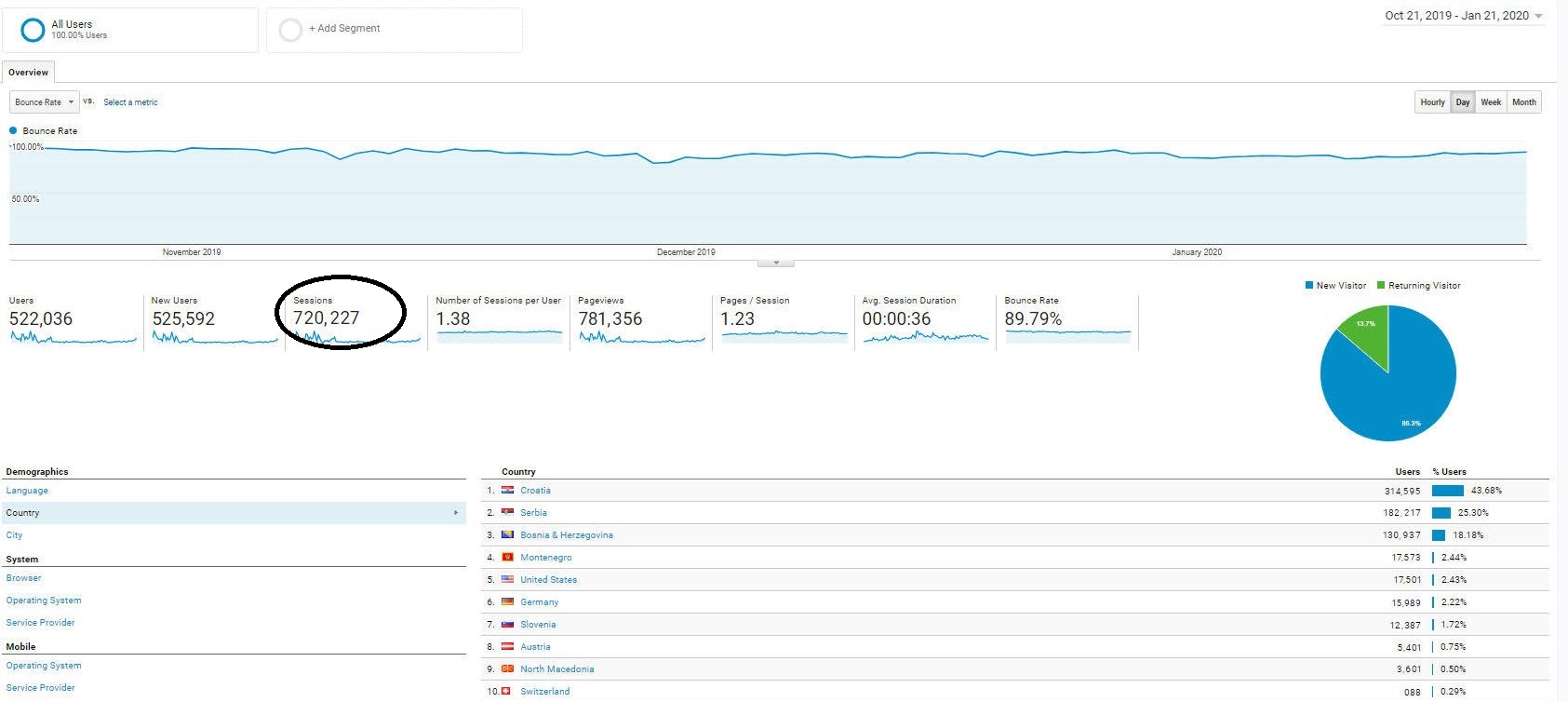Screen dimensions: 1568x702
Task: Click the United States flag icon
Action: tap(507, 580)
